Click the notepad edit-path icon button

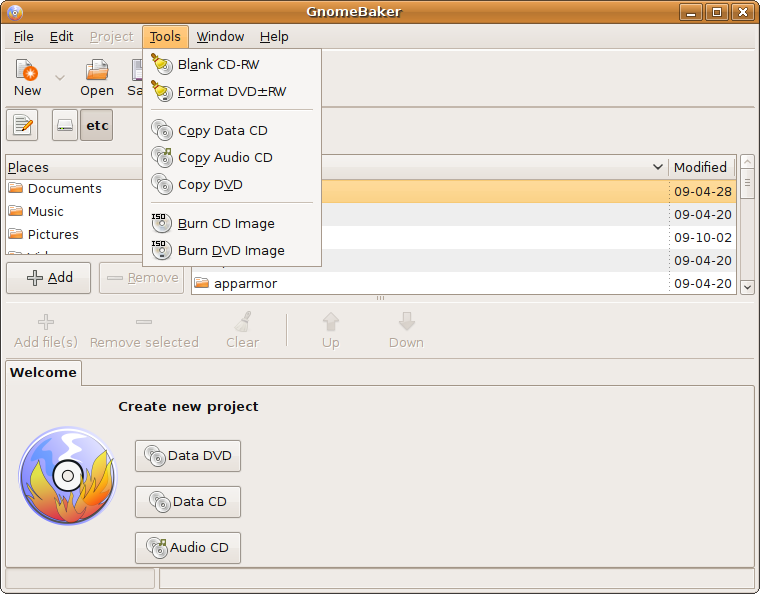tap(22, 125)
